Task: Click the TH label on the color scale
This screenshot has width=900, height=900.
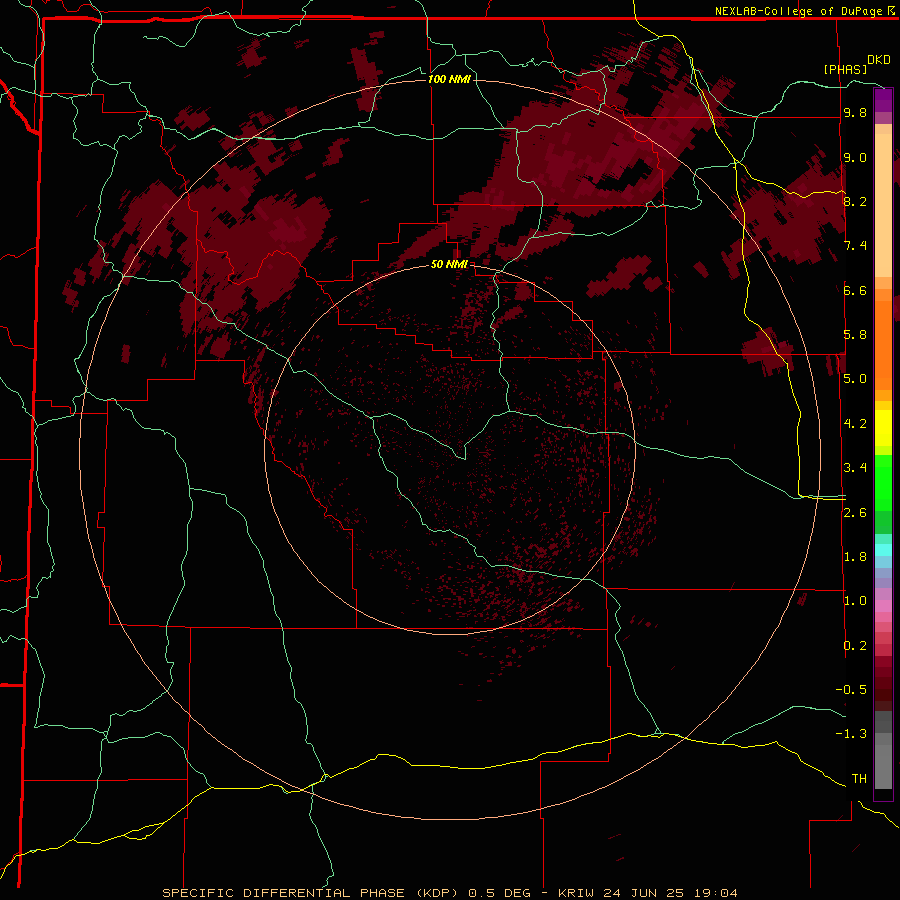Action: tap(859, 779)
